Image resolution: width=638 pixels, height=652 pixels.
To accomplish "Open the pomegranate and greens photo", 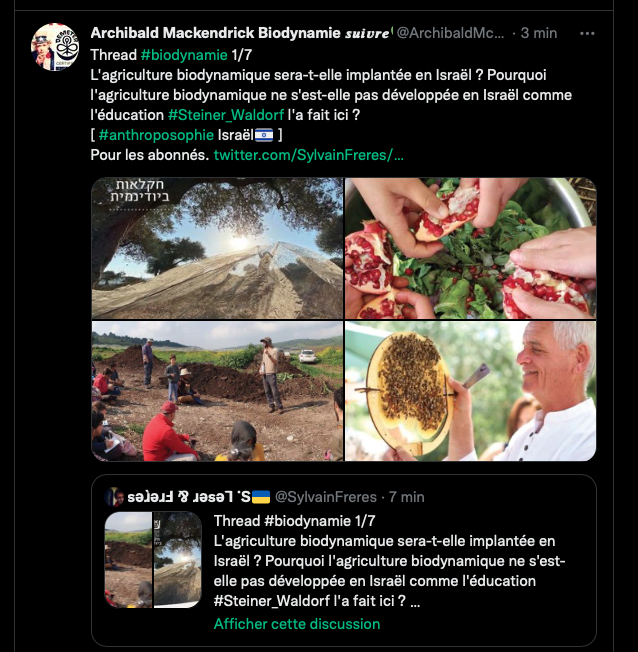I will pyautogui.click(x=470, y=248).
